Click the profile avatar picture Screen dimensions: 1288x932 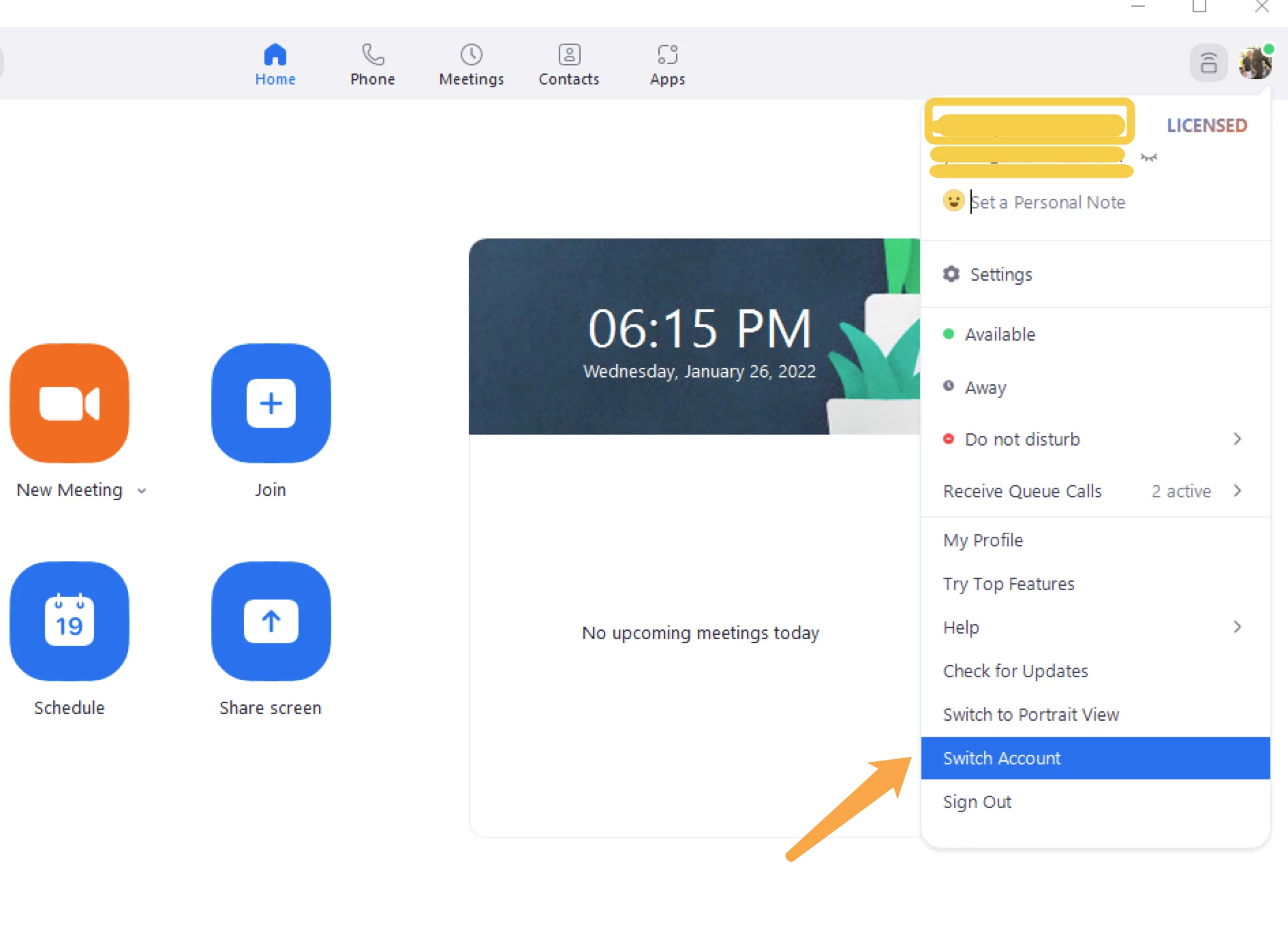point(1255,63)
